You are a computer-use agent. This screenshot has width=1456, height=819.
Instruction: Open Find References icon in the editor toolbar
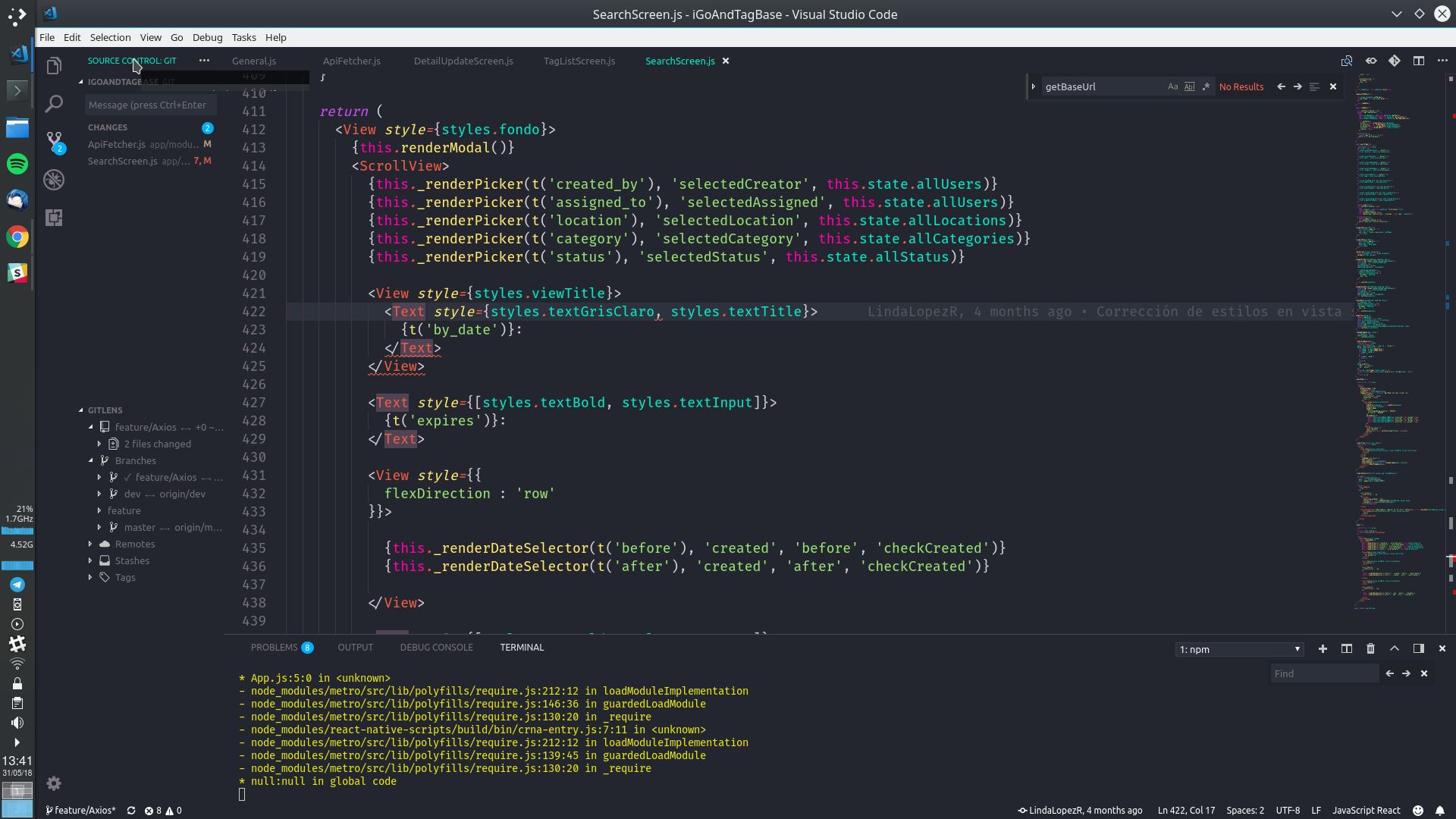tap(1348, 61)
